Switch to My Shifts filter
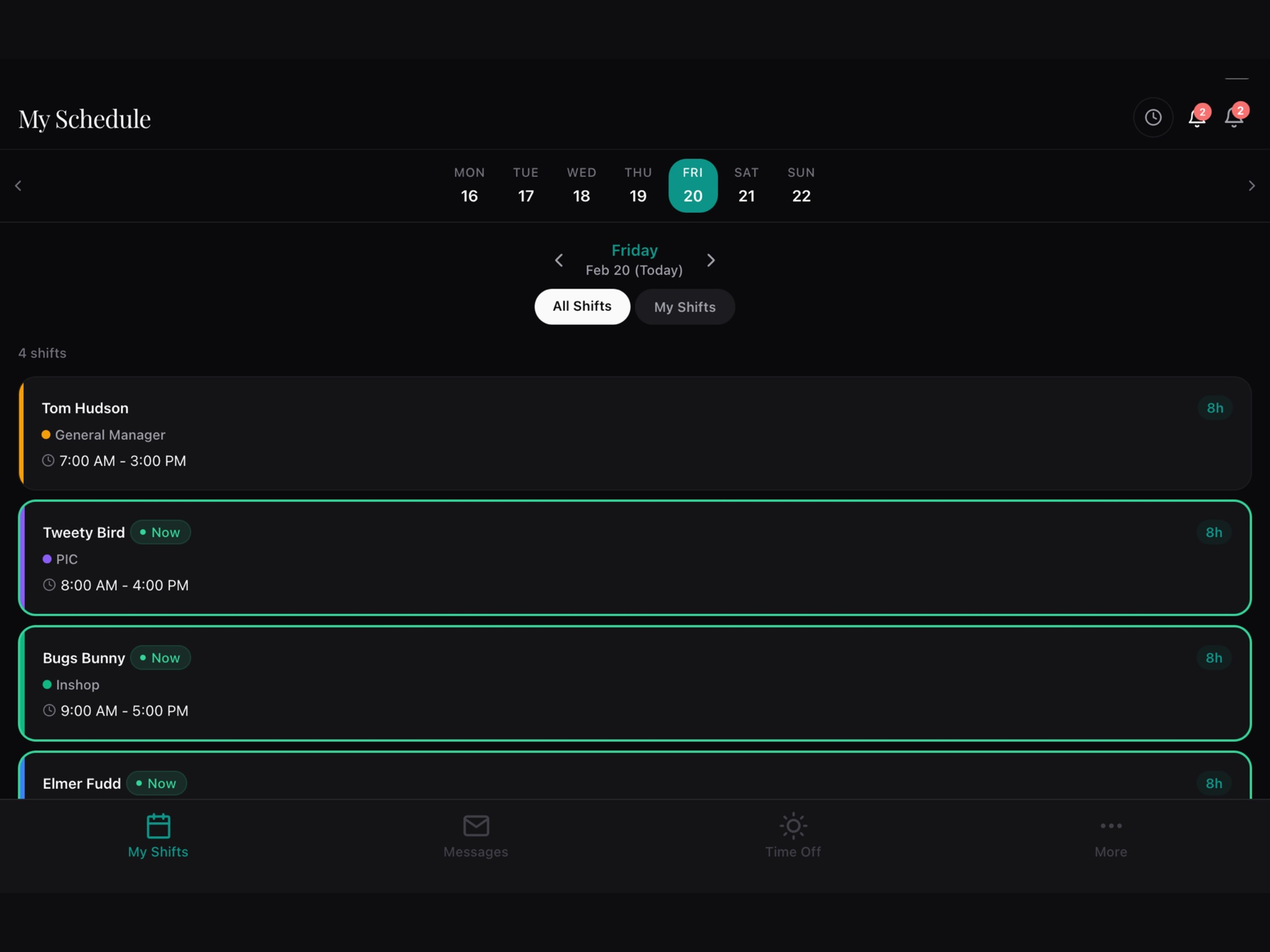The image size is (1270, 952). (685, 307)
